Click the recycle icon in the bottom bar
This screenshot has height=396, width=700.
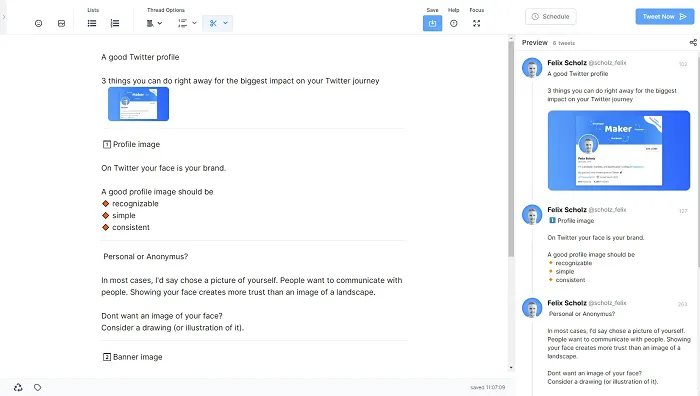click(x=18, y=388)
